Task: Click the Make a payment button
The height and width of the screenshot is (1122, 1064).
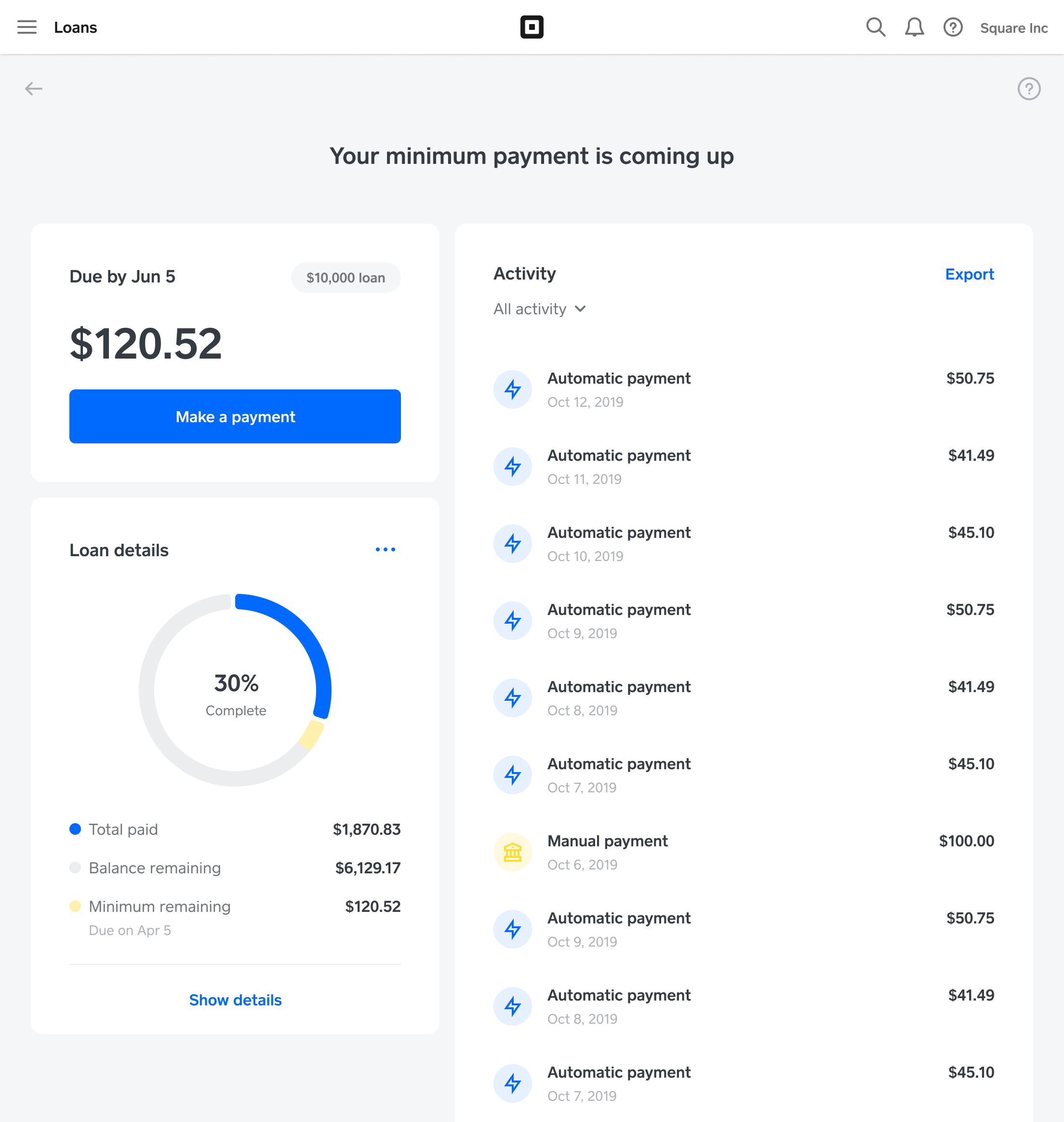Action: 235,416
